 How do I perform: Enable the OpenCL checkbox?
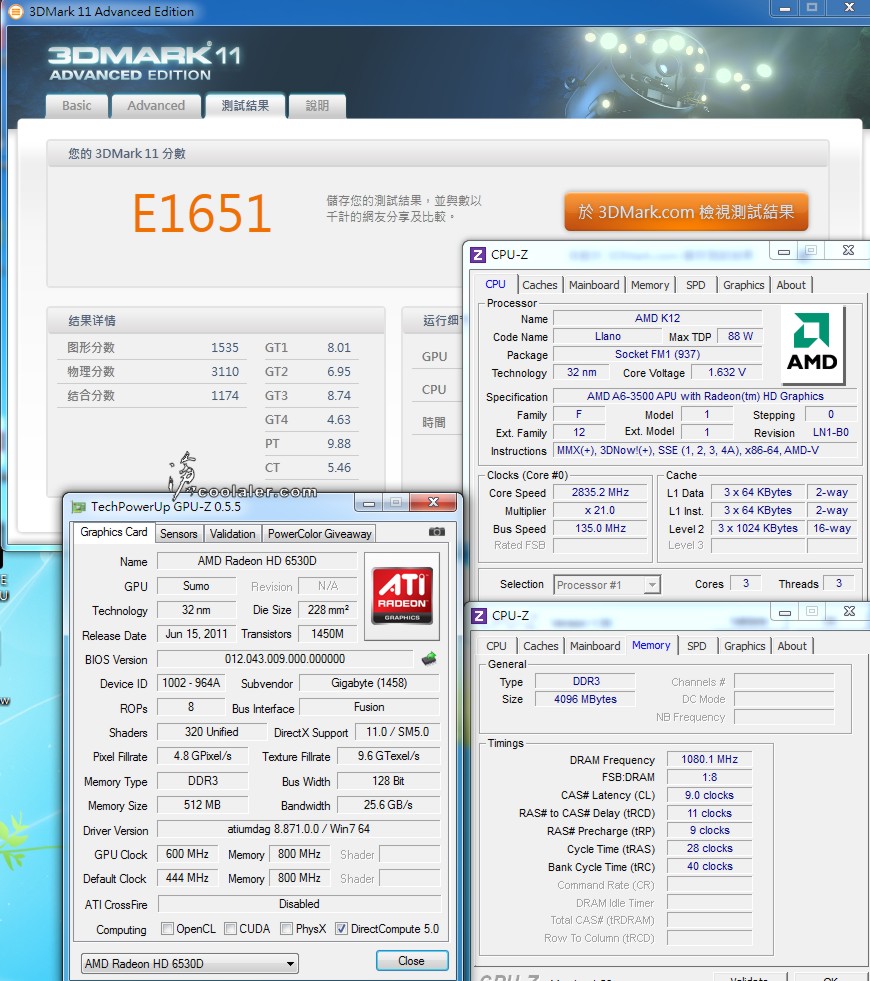168,929
